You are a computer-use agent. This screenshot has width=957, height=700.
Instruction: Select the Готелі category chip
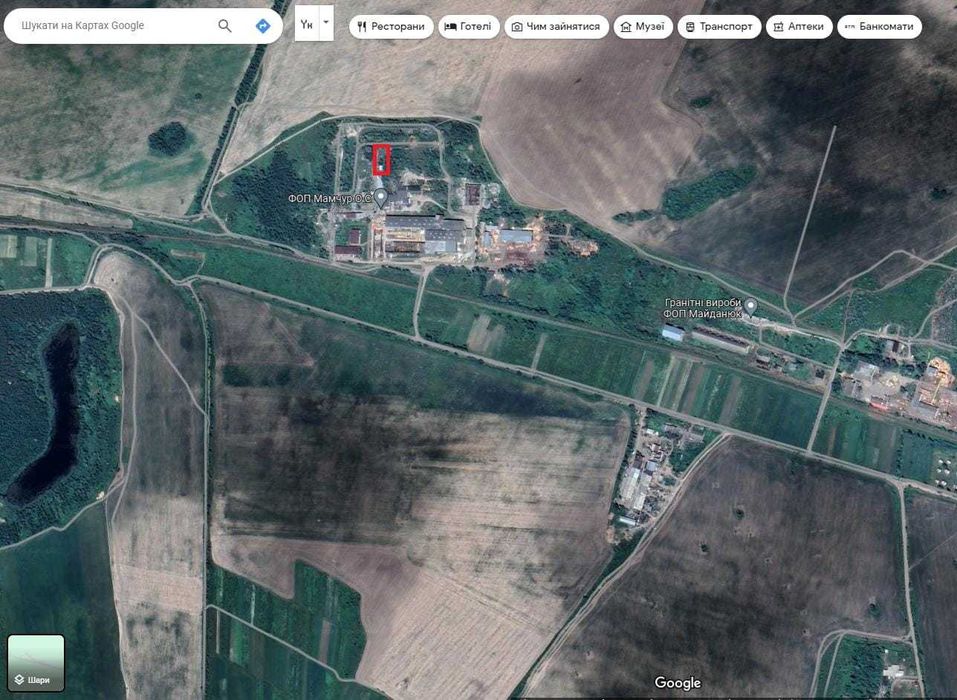(469, 27)
